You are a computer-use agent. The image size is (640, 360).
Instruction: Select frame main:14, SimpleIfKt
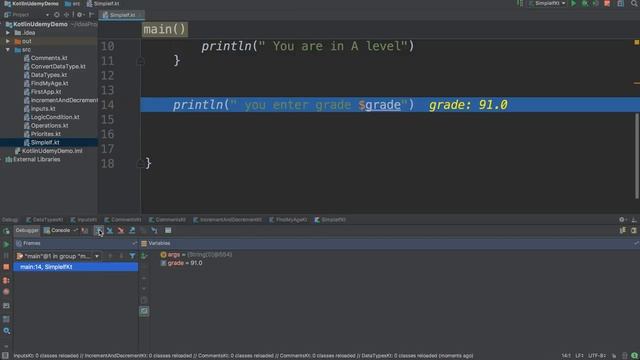[76, 267]
